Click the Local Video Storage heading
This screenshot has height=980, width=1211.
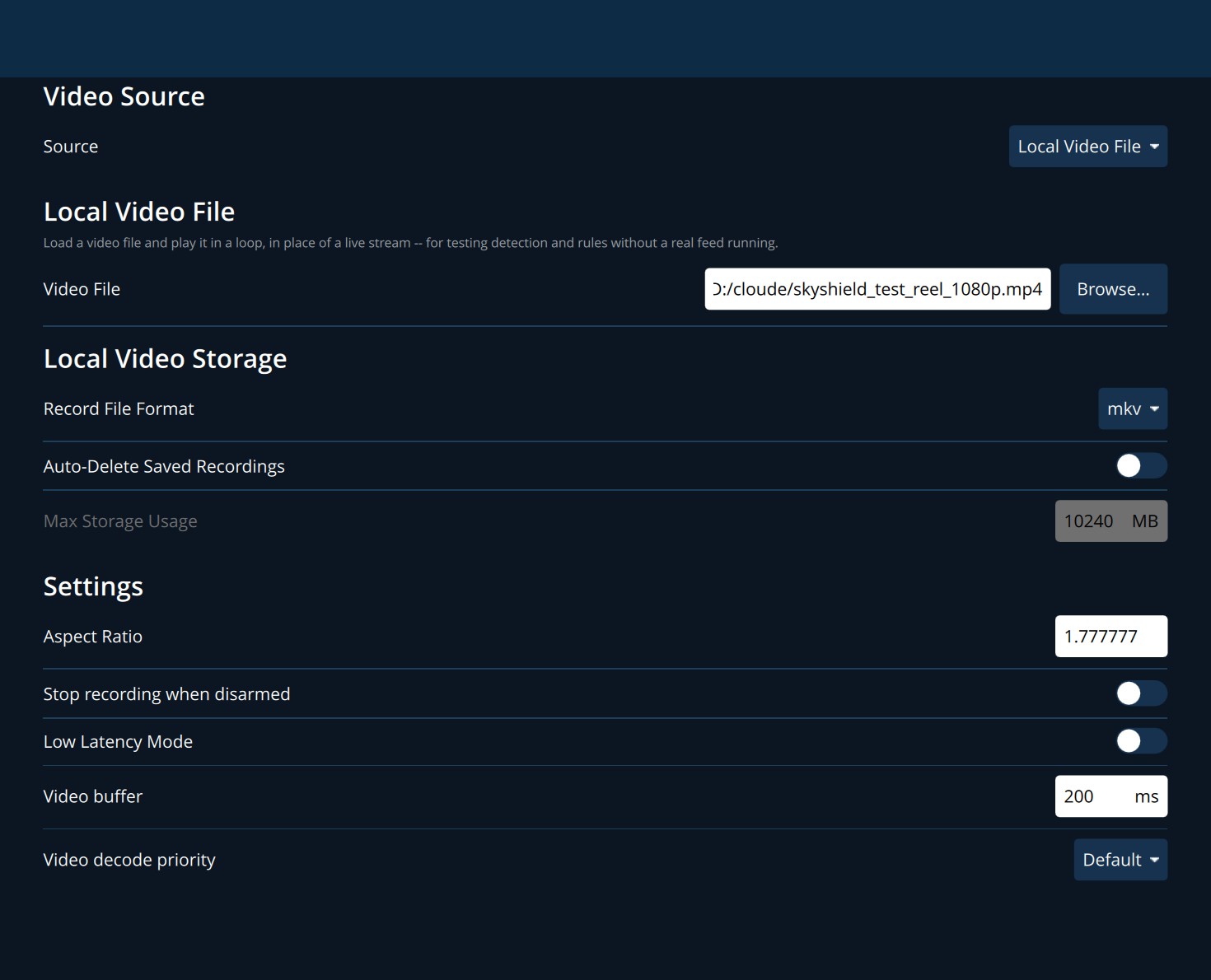click(x=165, y=359)
